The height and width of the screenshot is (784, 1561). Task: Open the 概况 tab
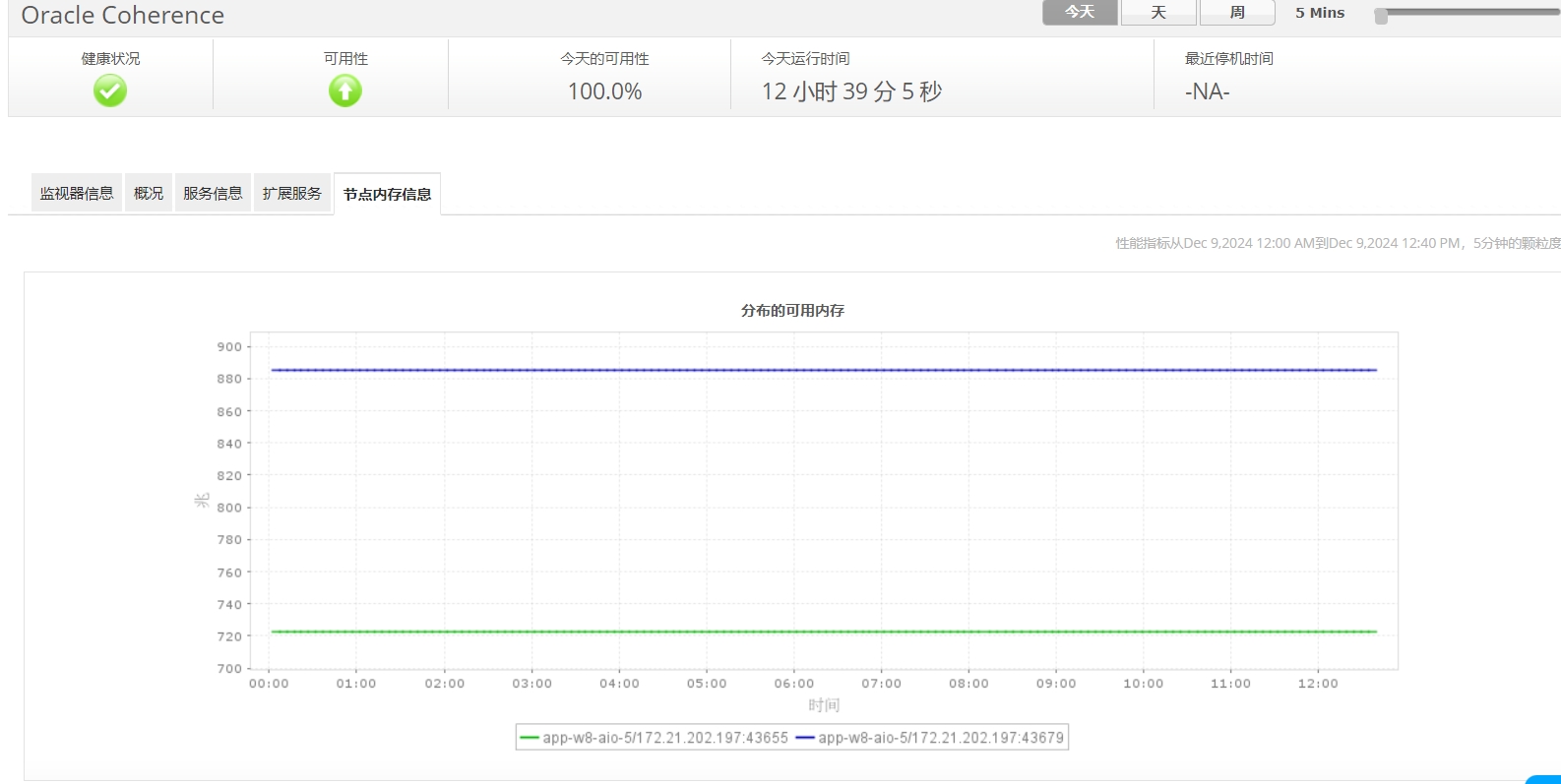click(x=149, y=194)
